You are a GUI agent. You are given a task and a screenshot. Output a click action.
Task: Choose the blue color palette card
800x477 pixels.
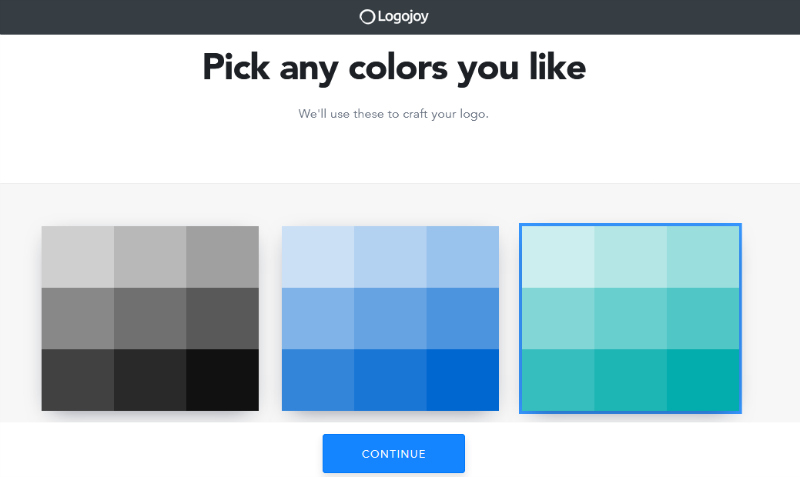point(390,318)
